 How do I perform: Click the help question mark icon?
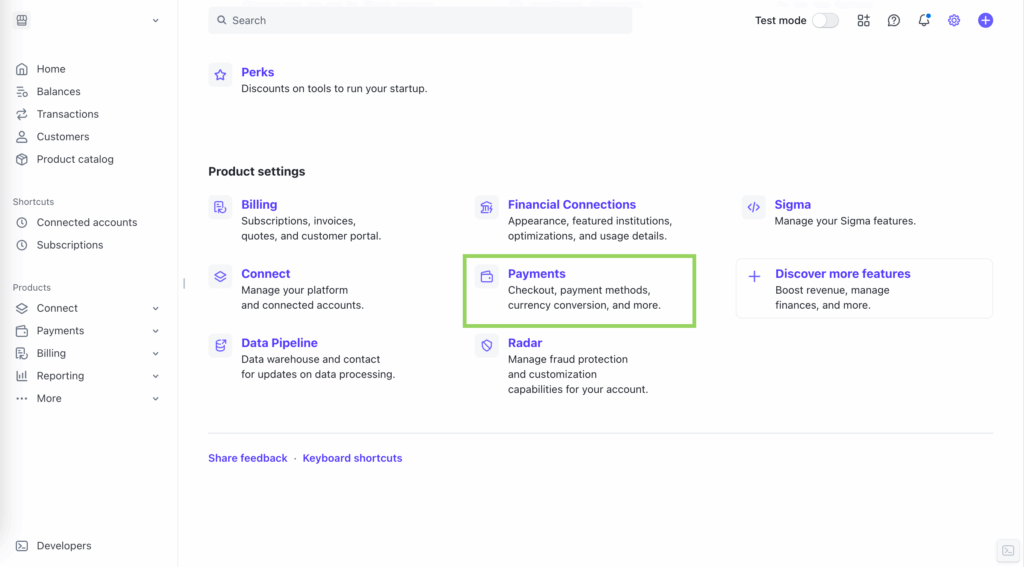tap(894, 20)
